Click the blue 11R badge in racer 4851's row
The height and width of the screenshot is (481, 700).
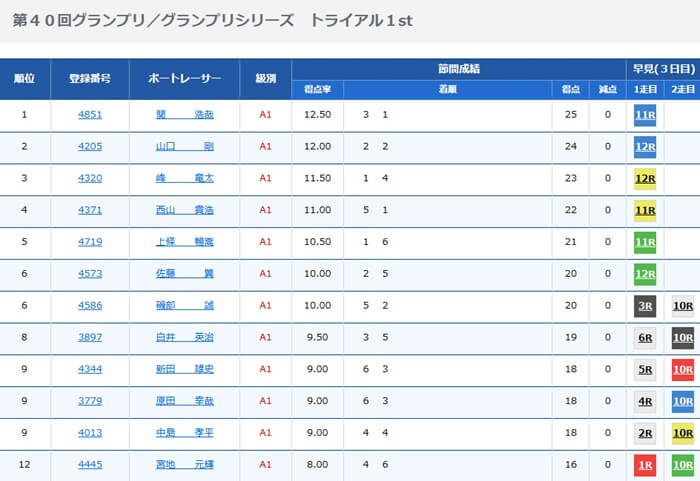[645, 114]
